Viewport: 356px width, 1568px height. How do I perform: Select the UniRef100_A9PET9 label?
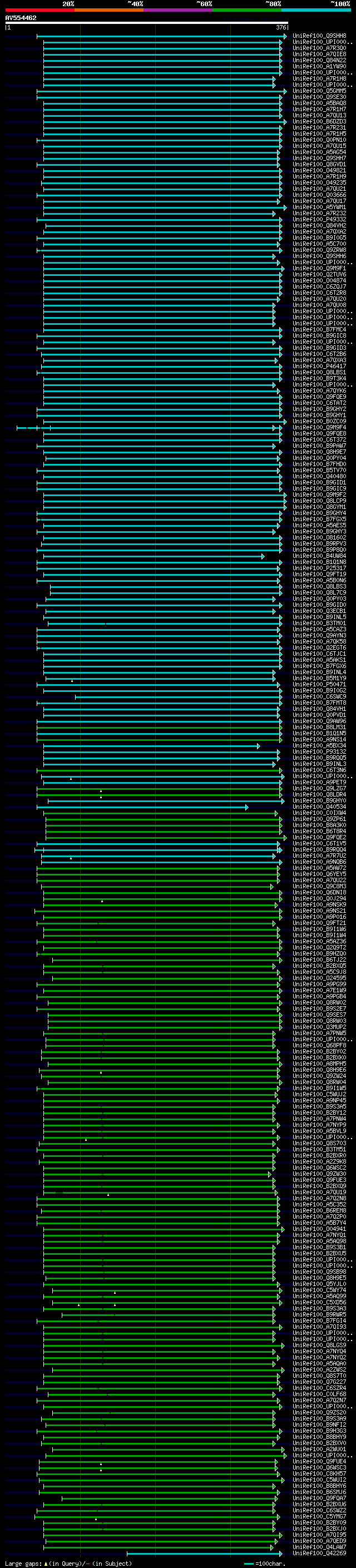tap(319, 783)
